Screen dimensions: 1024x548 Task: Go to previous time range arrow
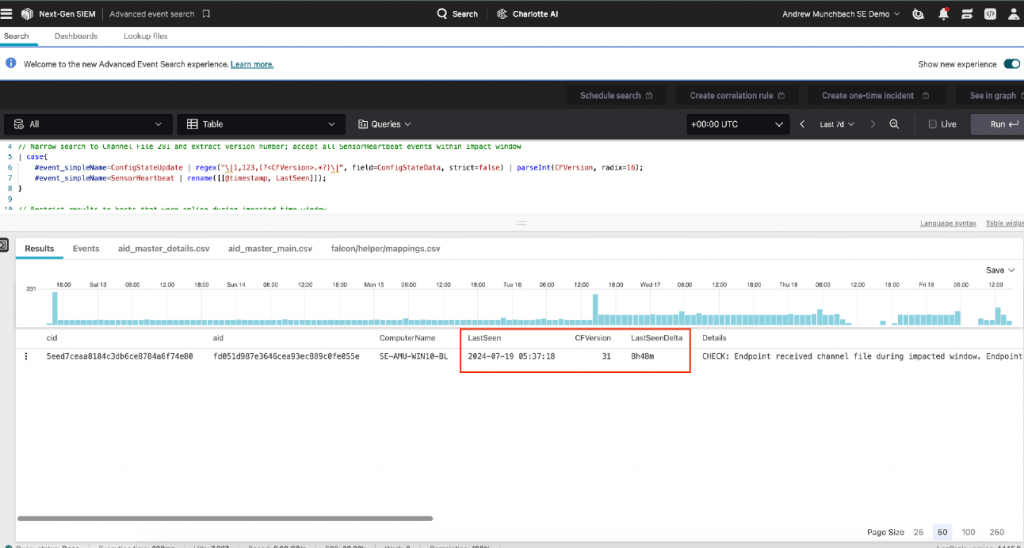(x=801, y=124)
